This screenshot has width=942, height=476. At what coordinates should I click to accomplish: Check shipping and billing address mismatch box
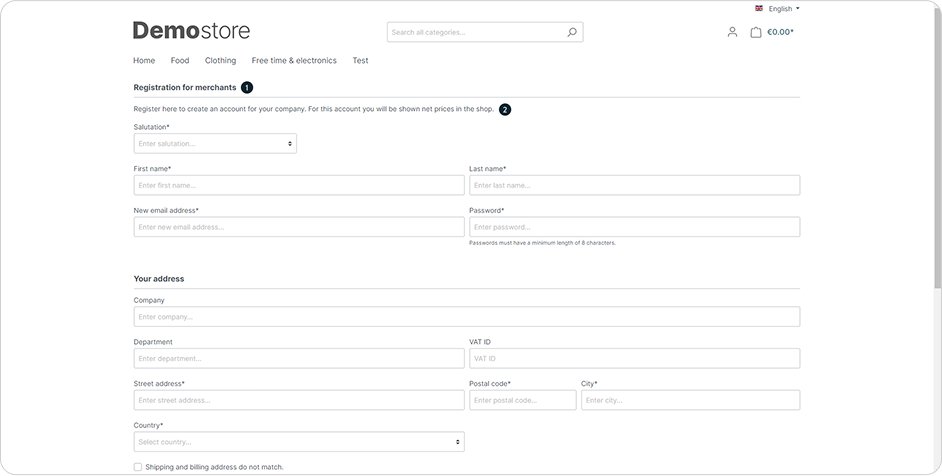[x=138, y=467]
